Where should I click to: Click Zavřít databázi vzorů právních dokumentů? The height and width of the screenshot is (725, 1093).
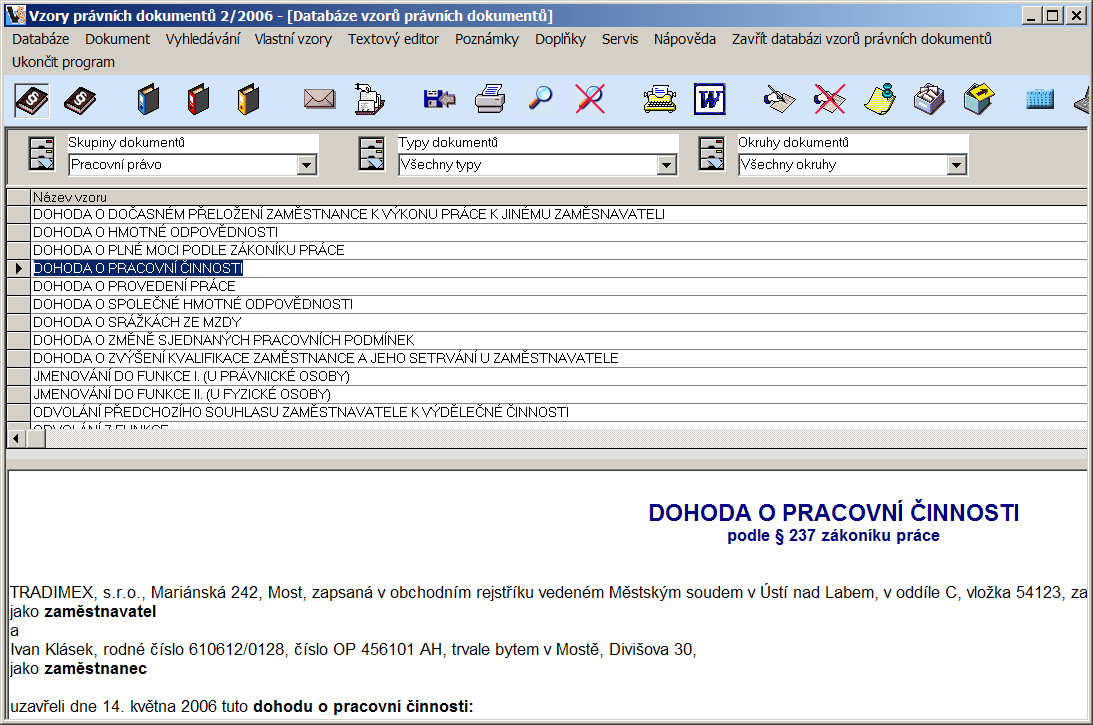[862, 39]
